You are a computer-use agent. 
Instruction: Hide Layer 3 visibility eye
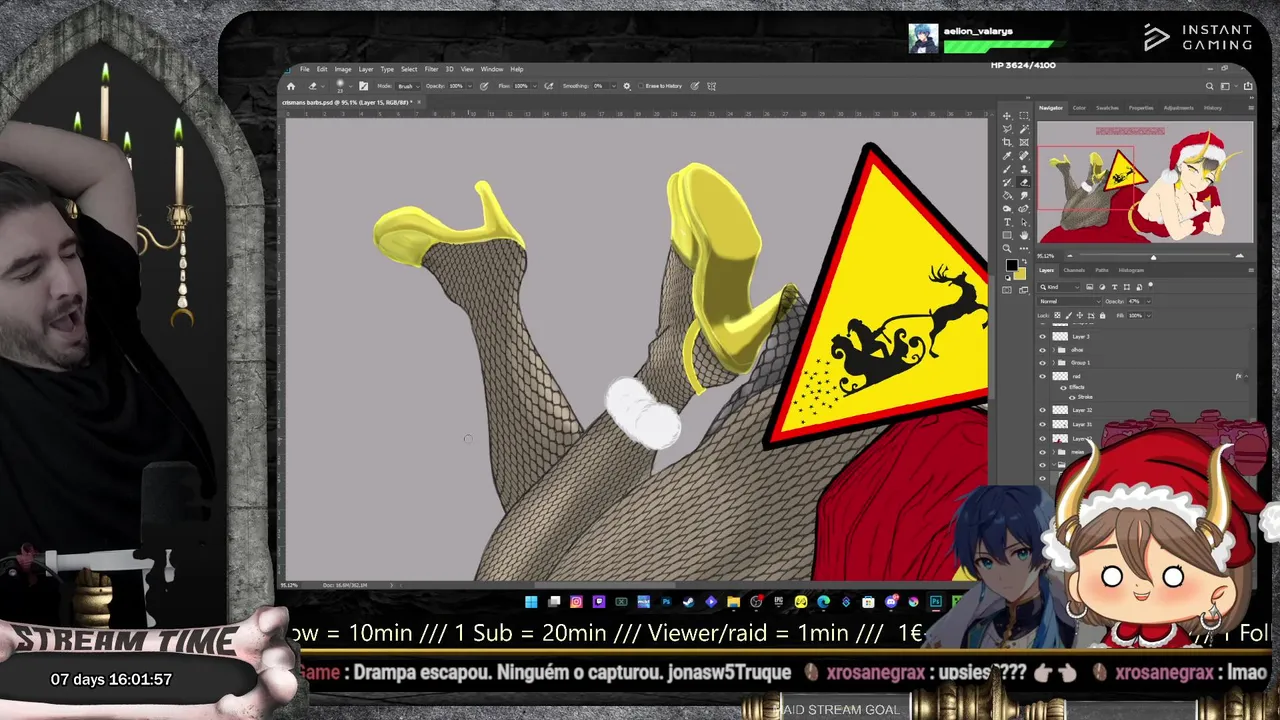click(1042, 336)
